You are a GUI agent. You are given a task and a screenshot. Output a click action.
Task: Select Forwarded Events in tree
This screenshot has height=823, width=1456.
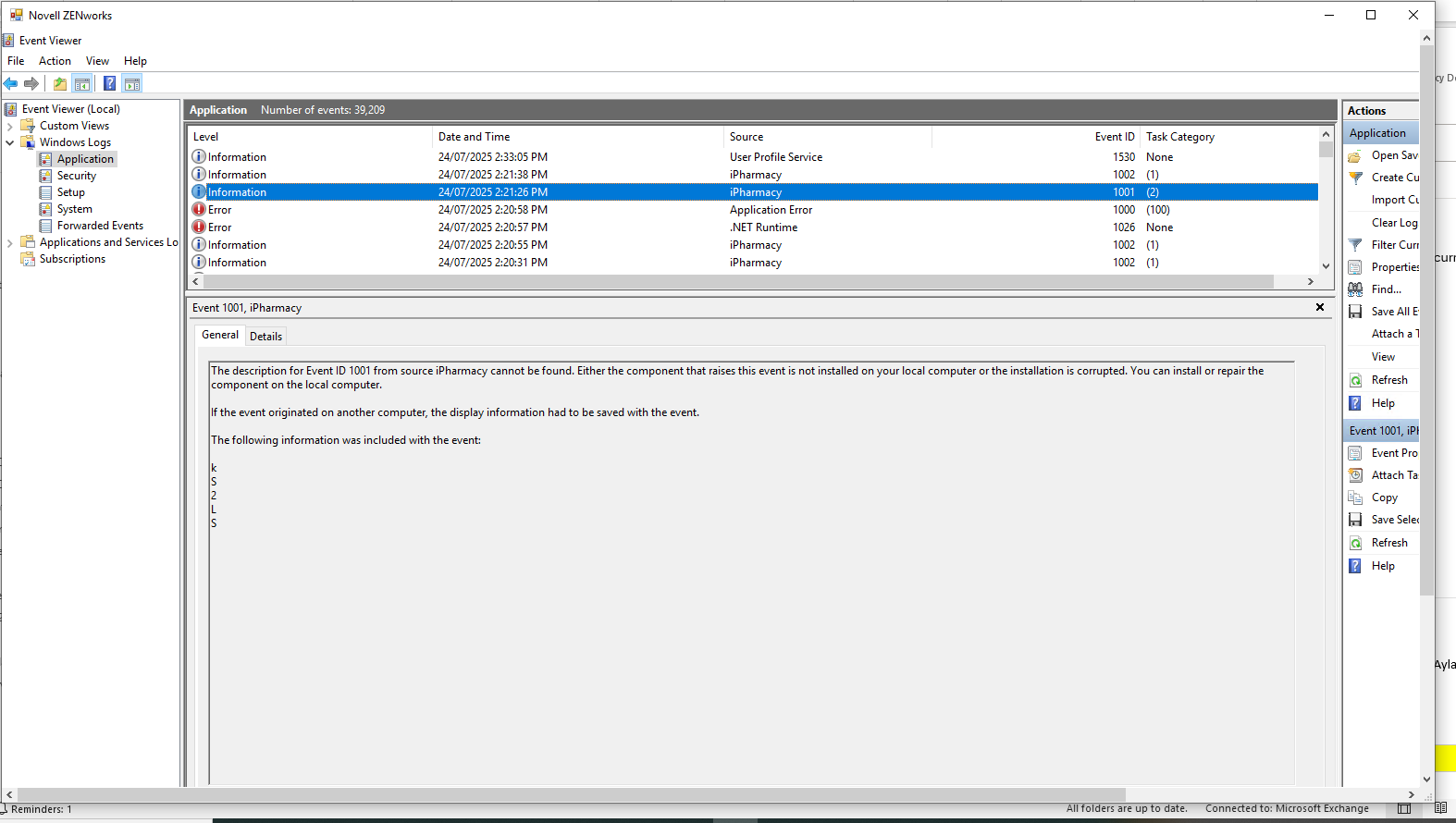pos(100,226)
